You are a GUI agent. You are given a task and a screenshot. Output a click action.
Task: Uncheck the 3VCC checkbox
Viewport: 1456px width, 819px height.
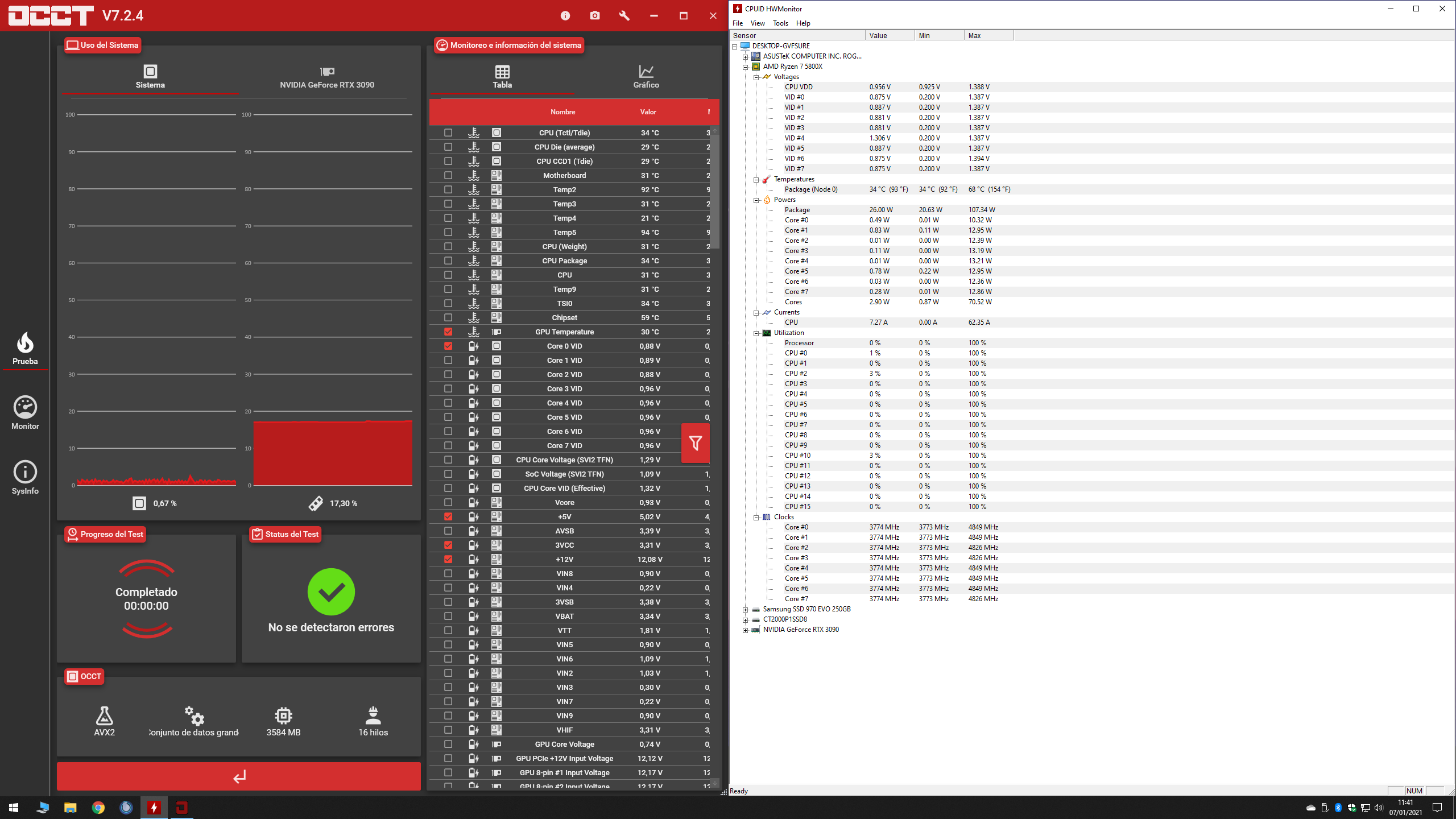click(448, 545)
